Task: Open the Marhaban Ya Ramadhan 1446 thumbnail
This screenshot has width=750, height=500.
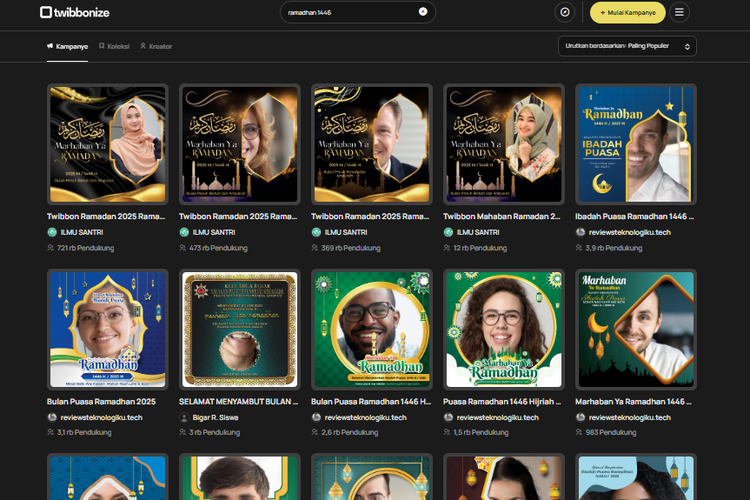Action: (x=636, y=329)
